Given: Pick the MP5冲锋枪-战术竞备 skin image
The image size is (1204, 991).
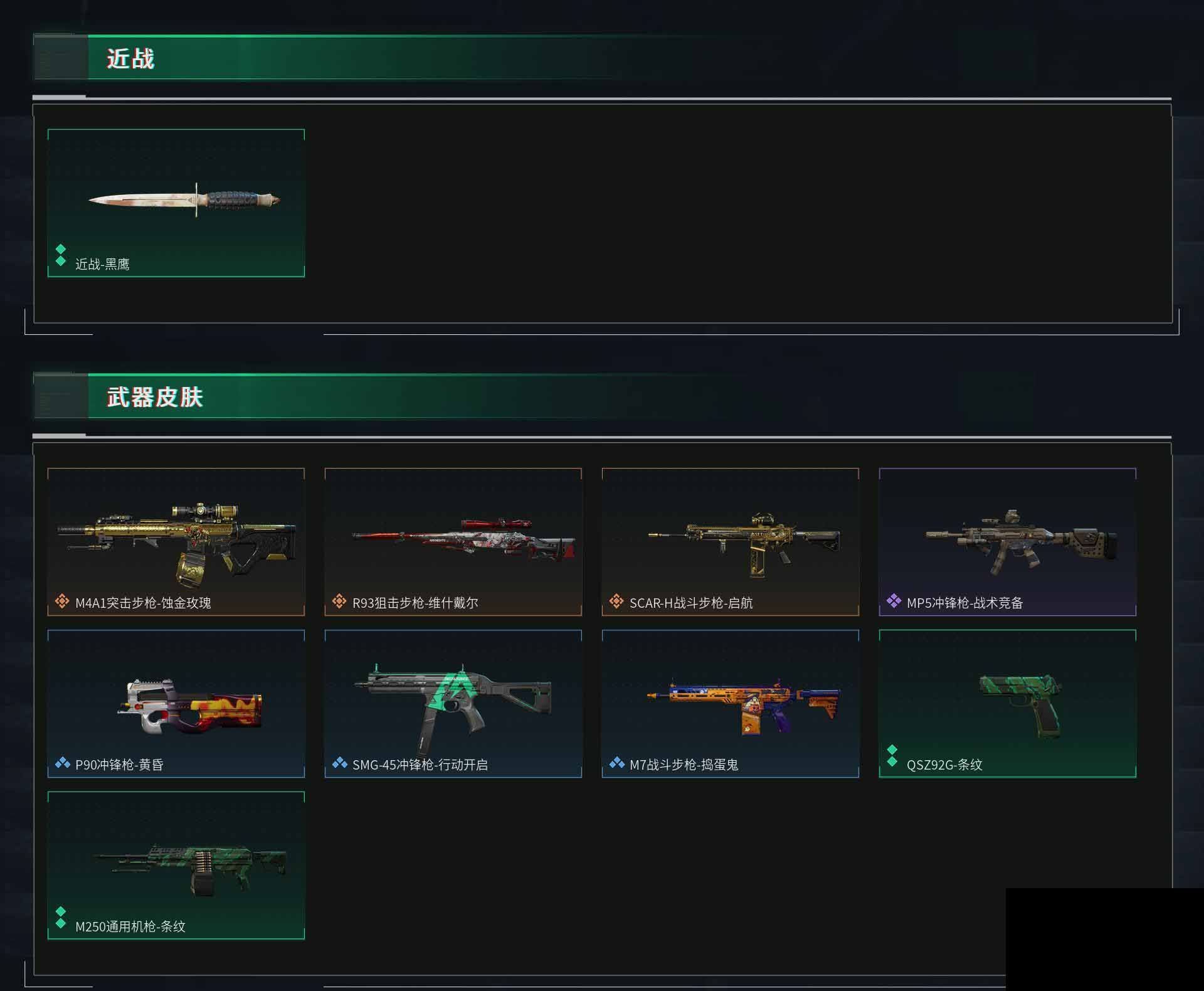Looking at the screenshot, I should click(x=1021, y=542).
